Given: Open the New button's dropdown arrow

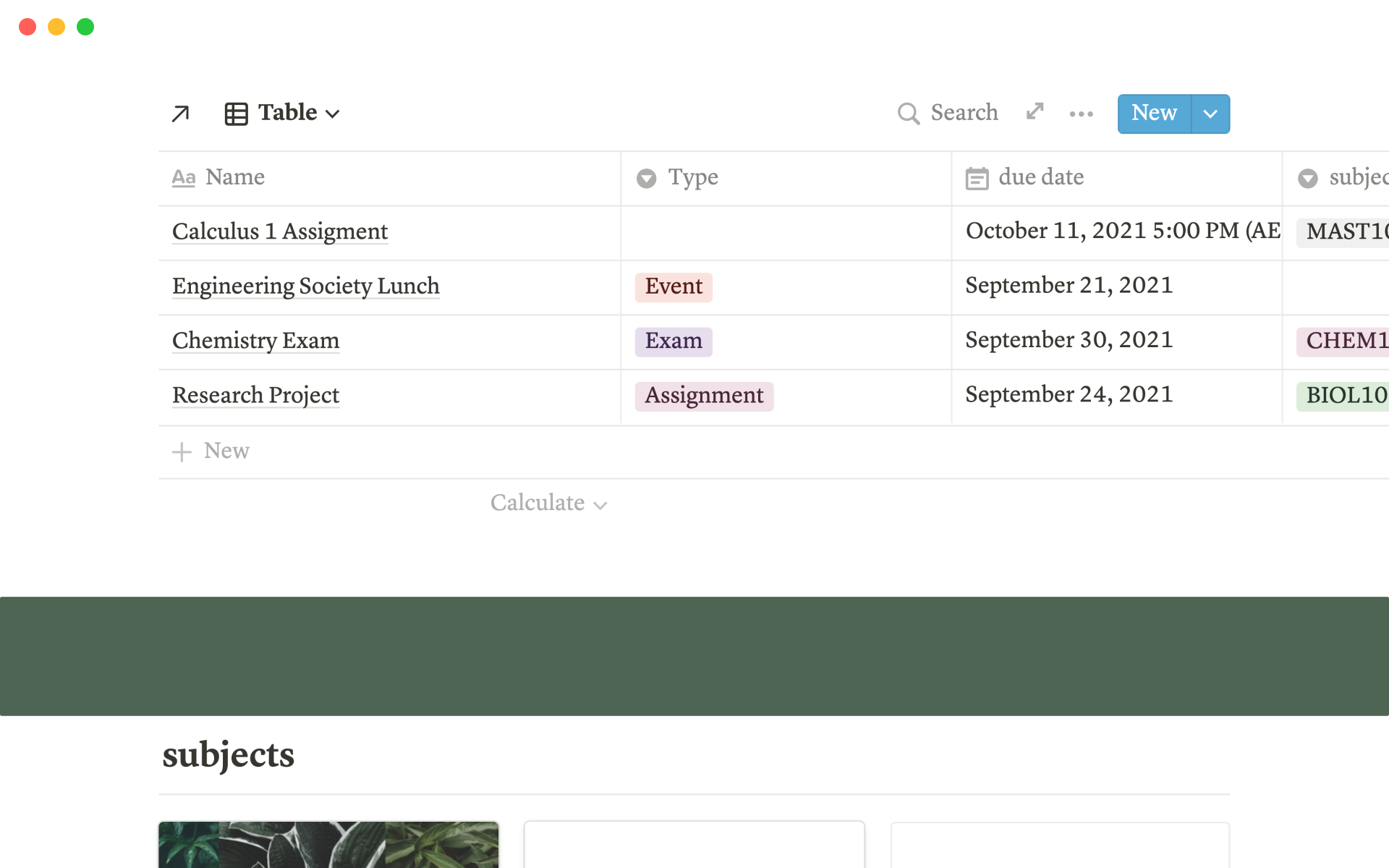Looking at the screenshot, I should click(1210, 114).
